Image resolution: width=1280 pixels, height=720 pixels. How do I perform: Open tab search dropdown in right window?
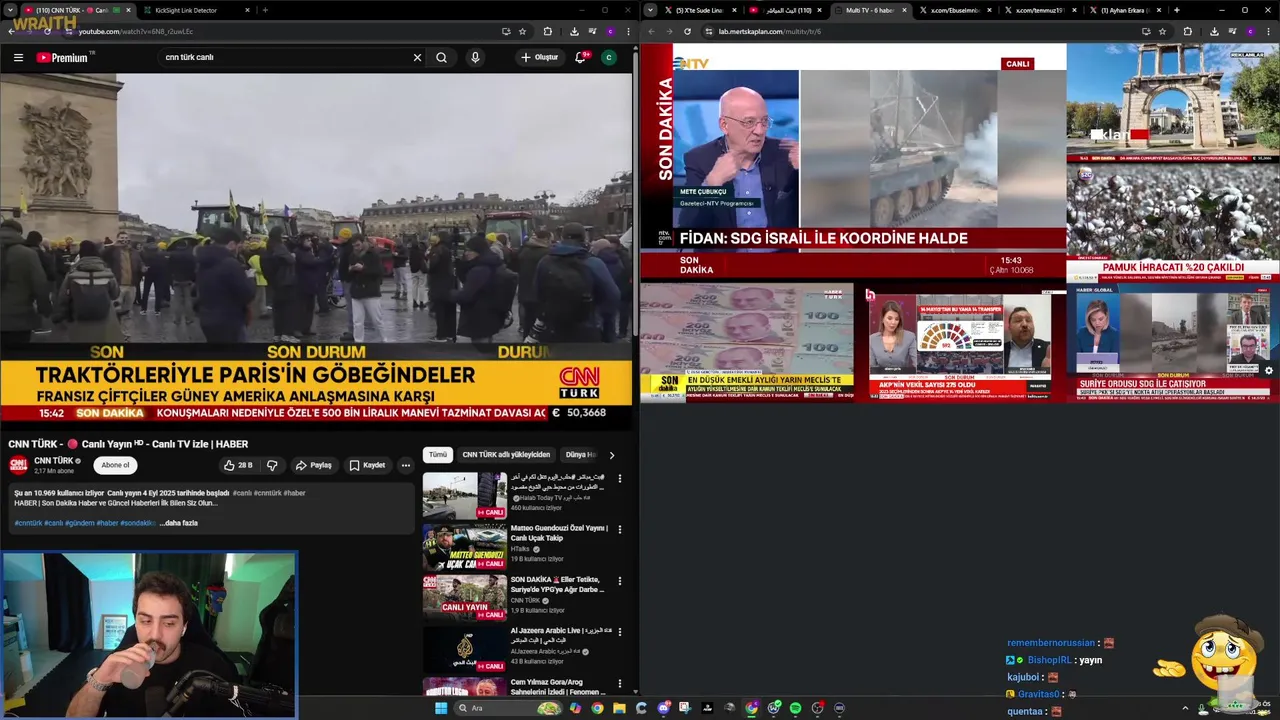(651, 10)
